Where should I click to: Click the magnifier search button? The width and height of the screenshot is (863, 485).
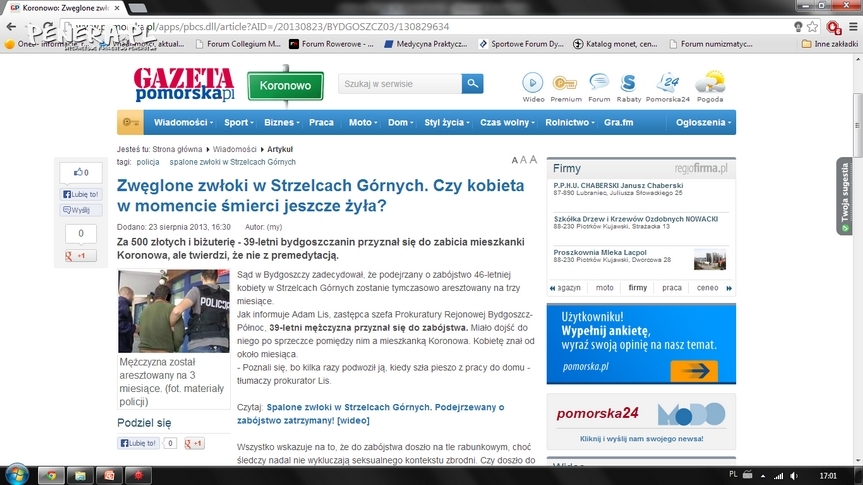coord(472,84)
